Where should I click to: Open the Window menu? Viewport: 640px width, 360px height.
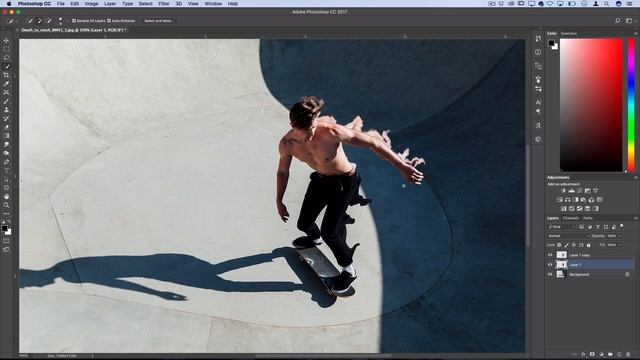pos(213,4)
